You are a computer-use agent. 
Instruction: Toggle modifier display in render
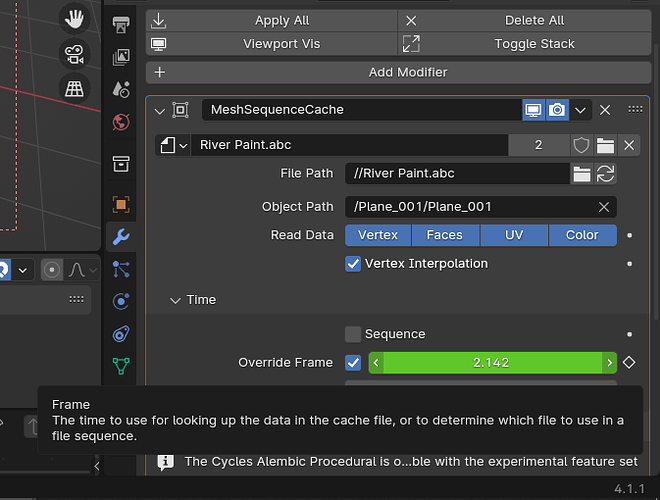[557, 110]
